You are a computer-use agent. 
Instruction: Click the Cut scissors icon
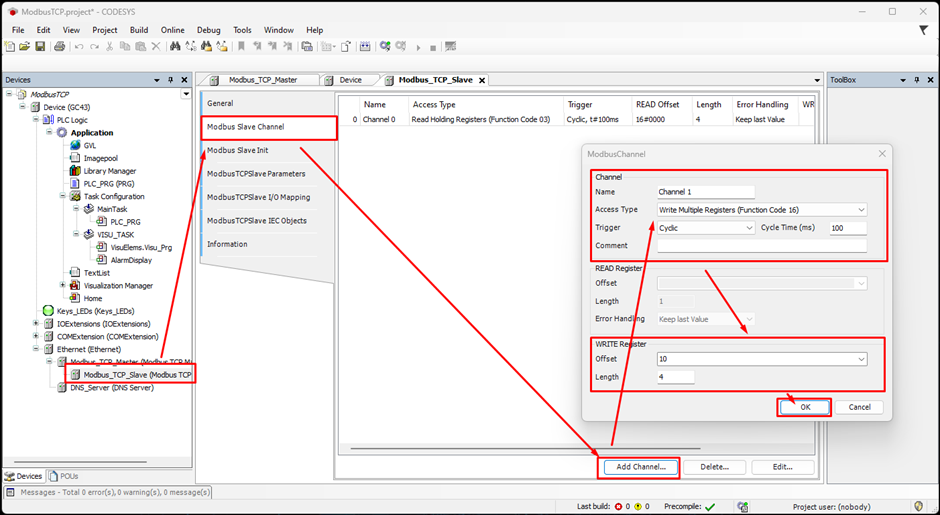[x=110, y=46]
